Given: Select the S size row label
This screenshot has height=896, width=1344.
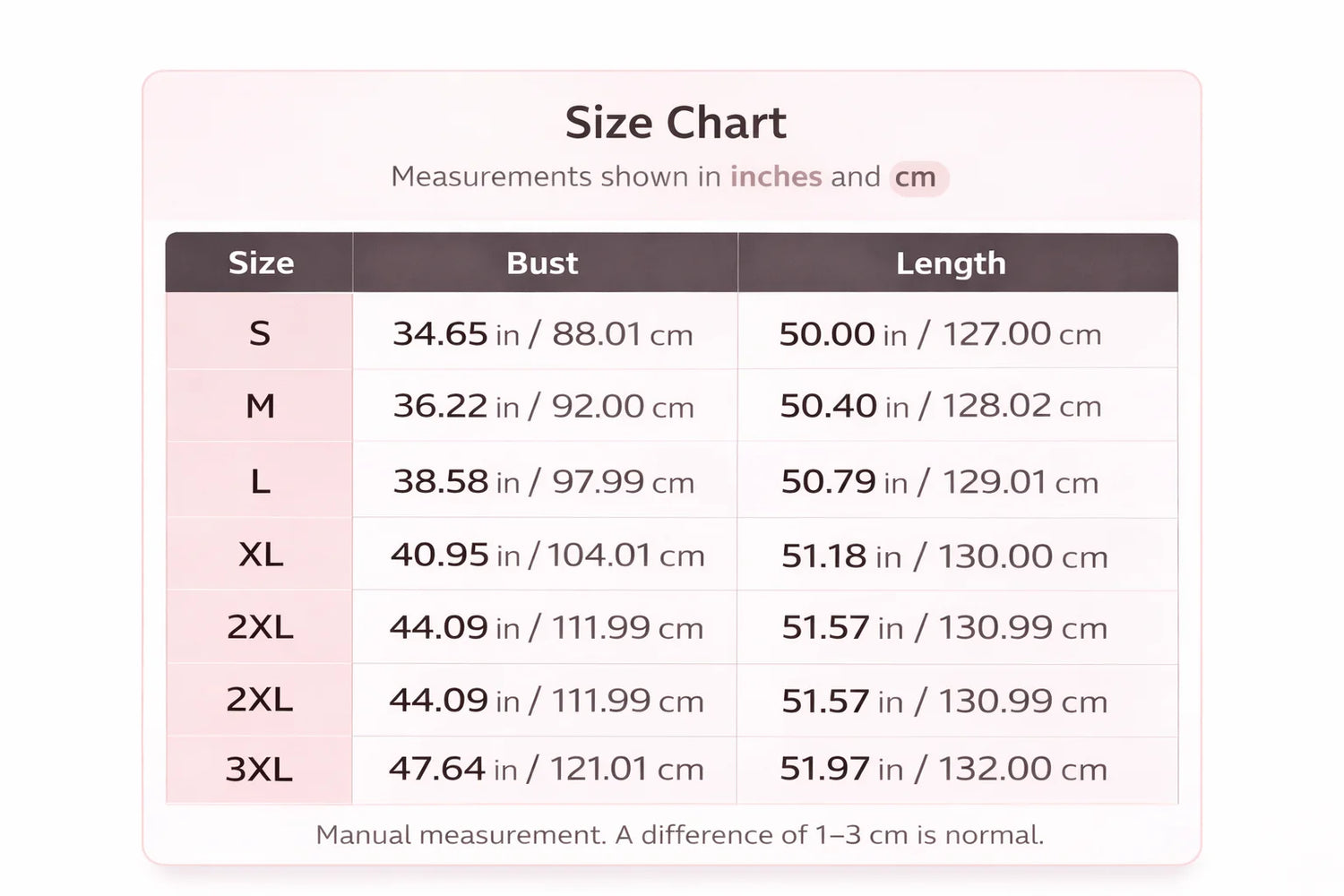Looking at the screenshot, I should [x=260, y=333].
